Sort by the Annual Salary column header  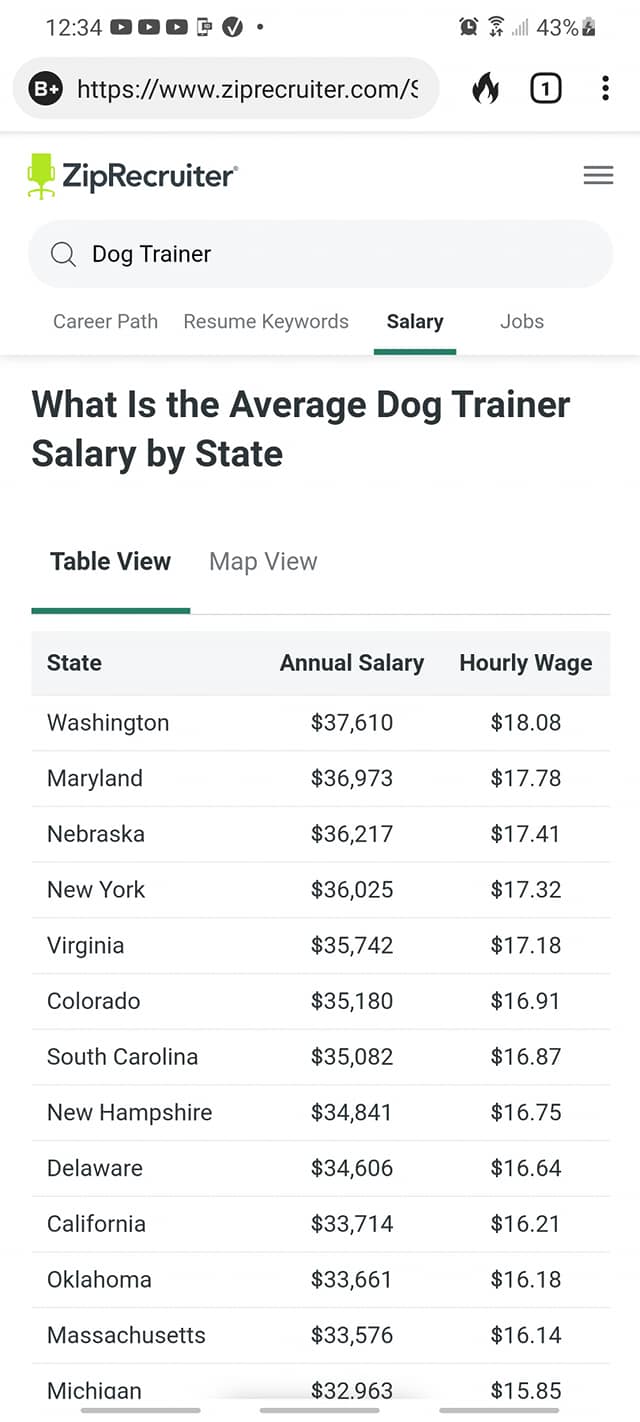point(352,662)
